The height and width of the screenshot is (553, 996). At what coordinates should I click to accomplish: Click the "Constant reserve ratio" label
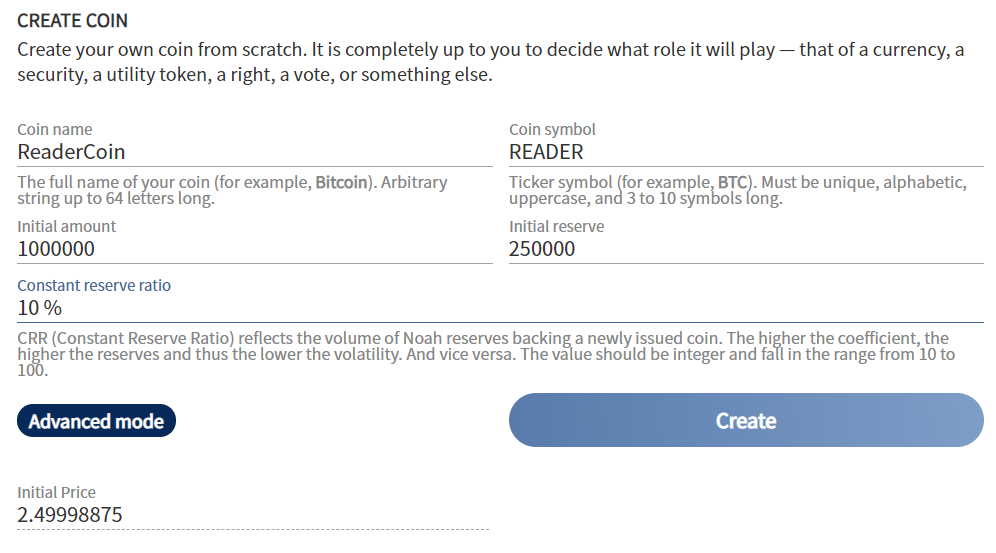point(94,286)
